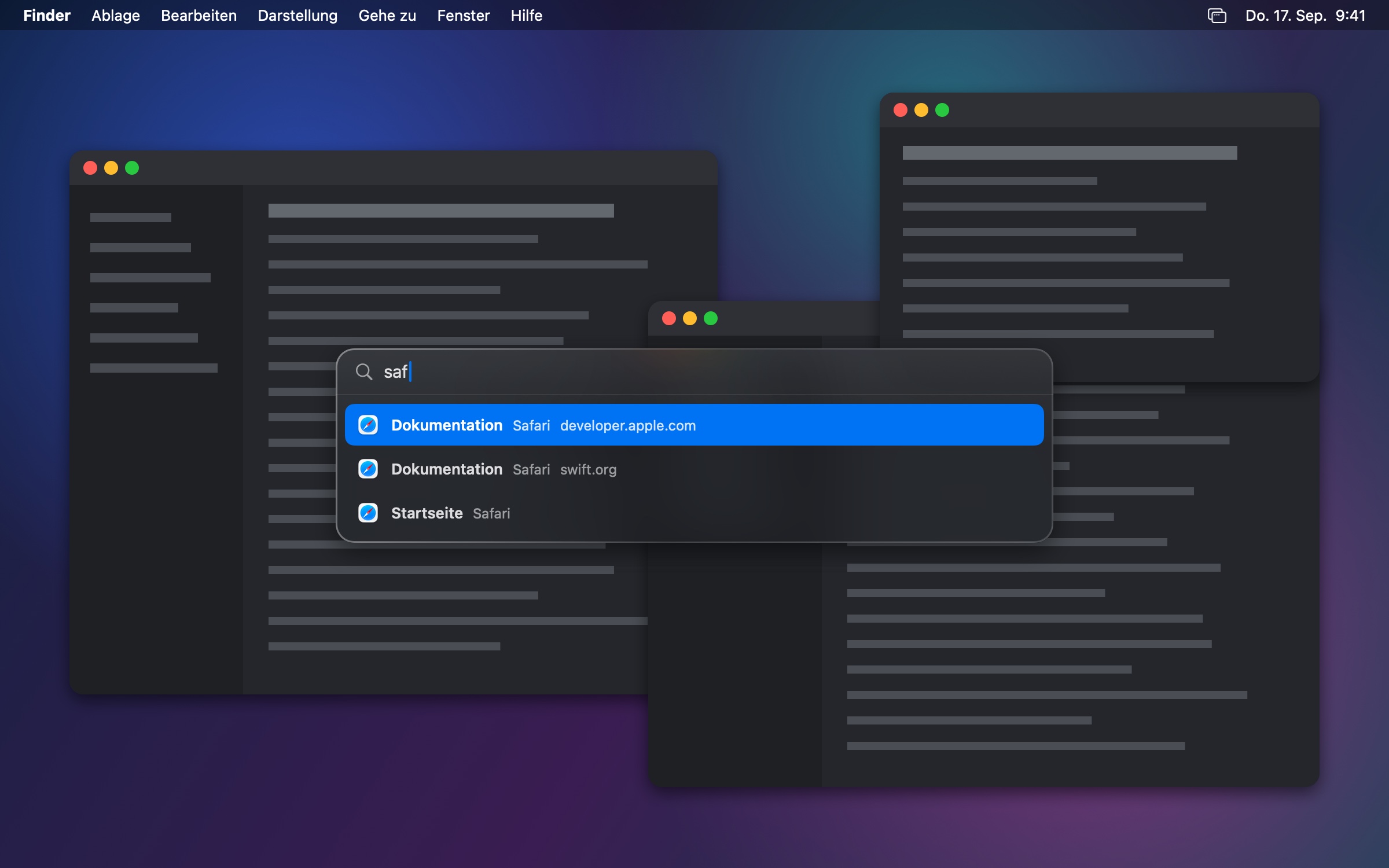Image resolution: width=1389 pixels, height=868 pixels.
Task: Close the middle window with red button
Action: (x=669, y=318)
